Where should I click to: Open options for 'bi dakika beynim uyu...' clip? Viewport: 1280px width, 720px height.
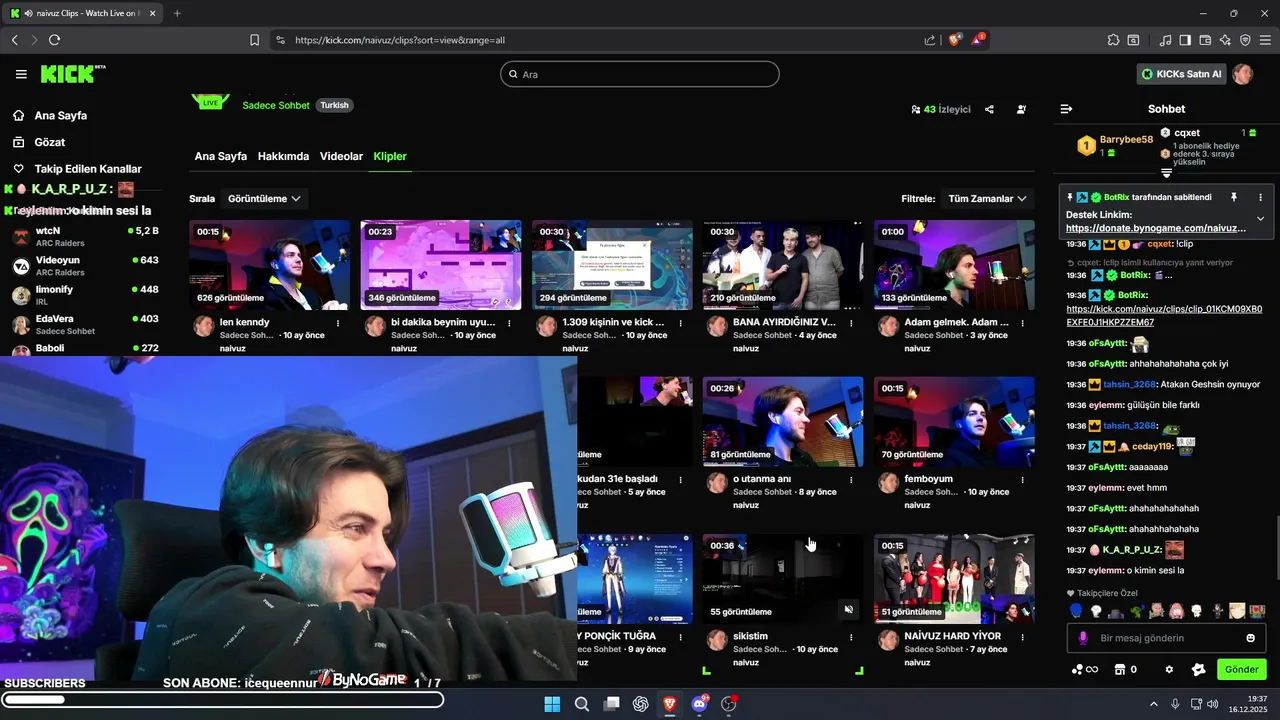pyautogui.click(x=509, y=323)
